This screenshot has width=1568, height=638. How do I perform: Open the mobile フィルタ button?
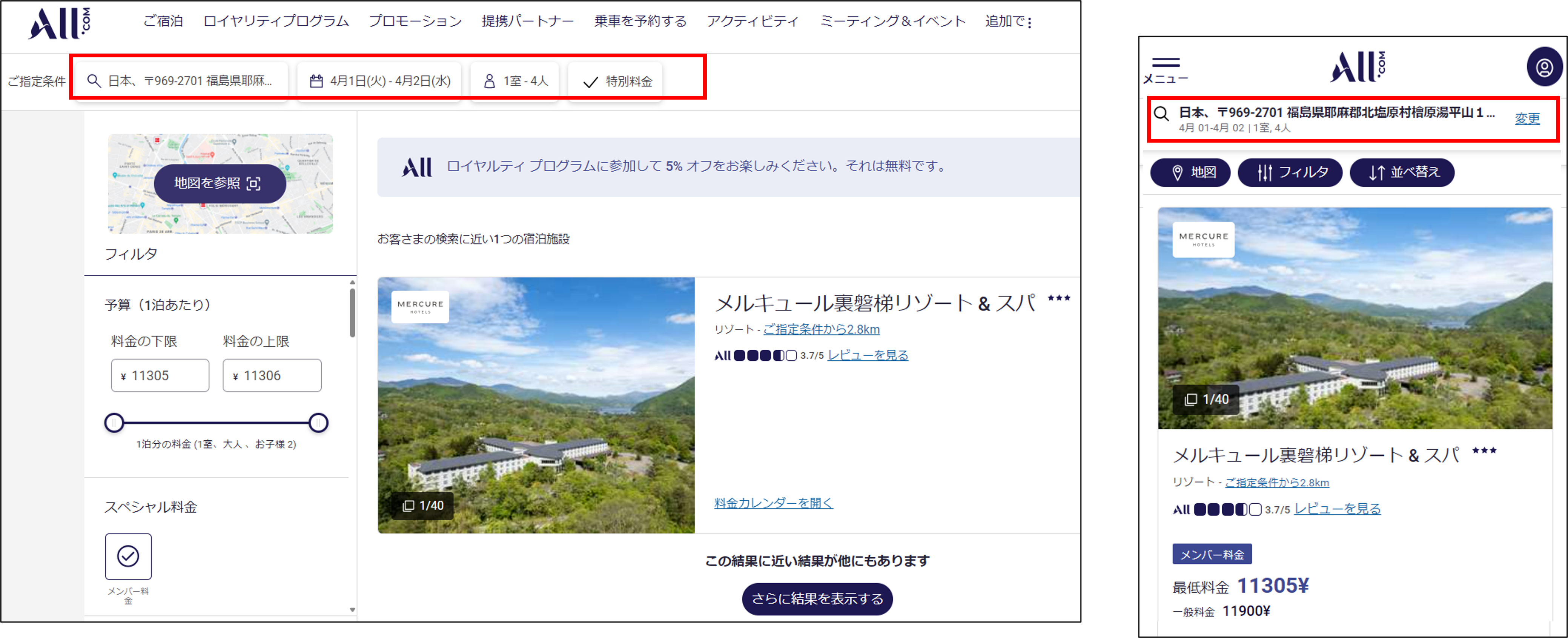click(x=1290, y=172)
